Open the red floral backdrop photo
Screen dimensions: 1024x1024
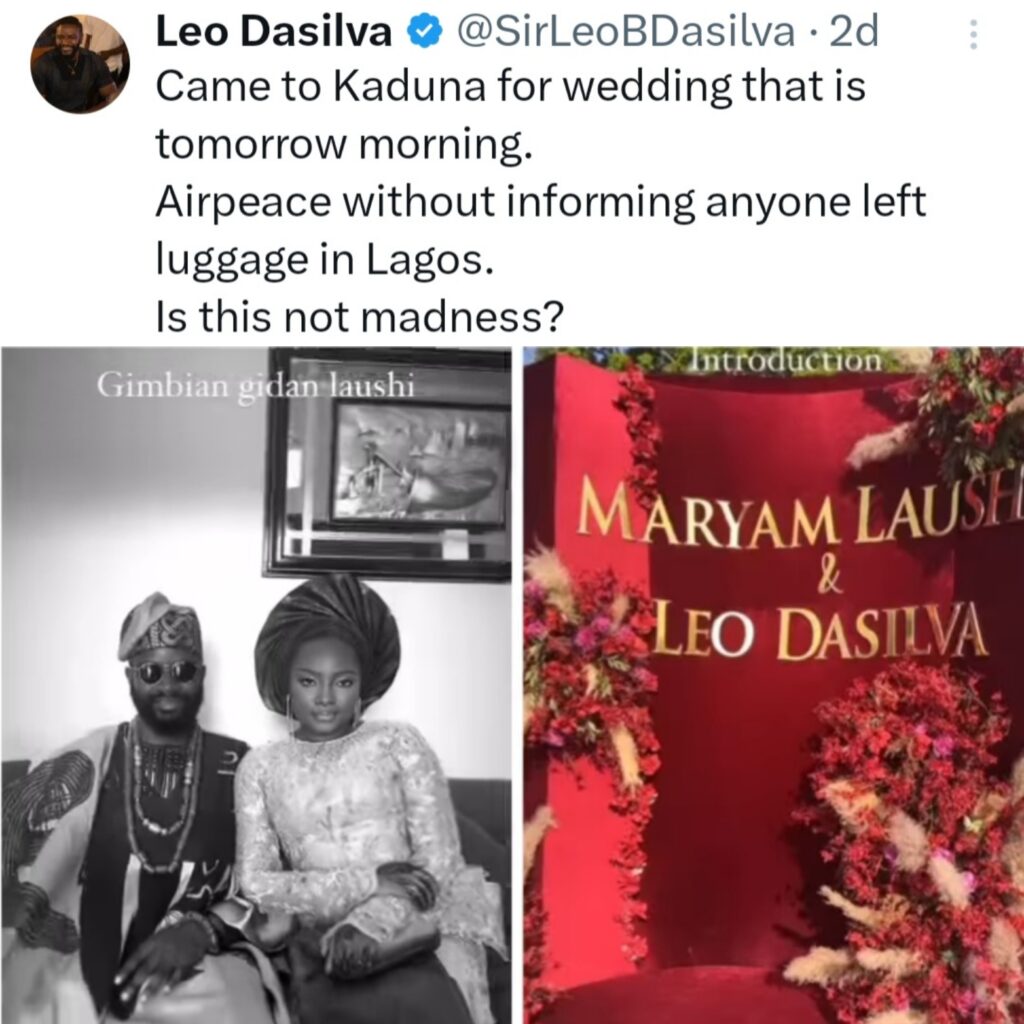[x=774, y=685]
